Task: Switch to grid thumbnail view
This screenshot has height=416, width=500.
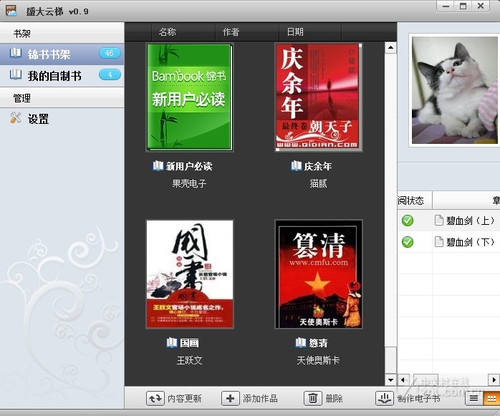Action: point(491,398)
